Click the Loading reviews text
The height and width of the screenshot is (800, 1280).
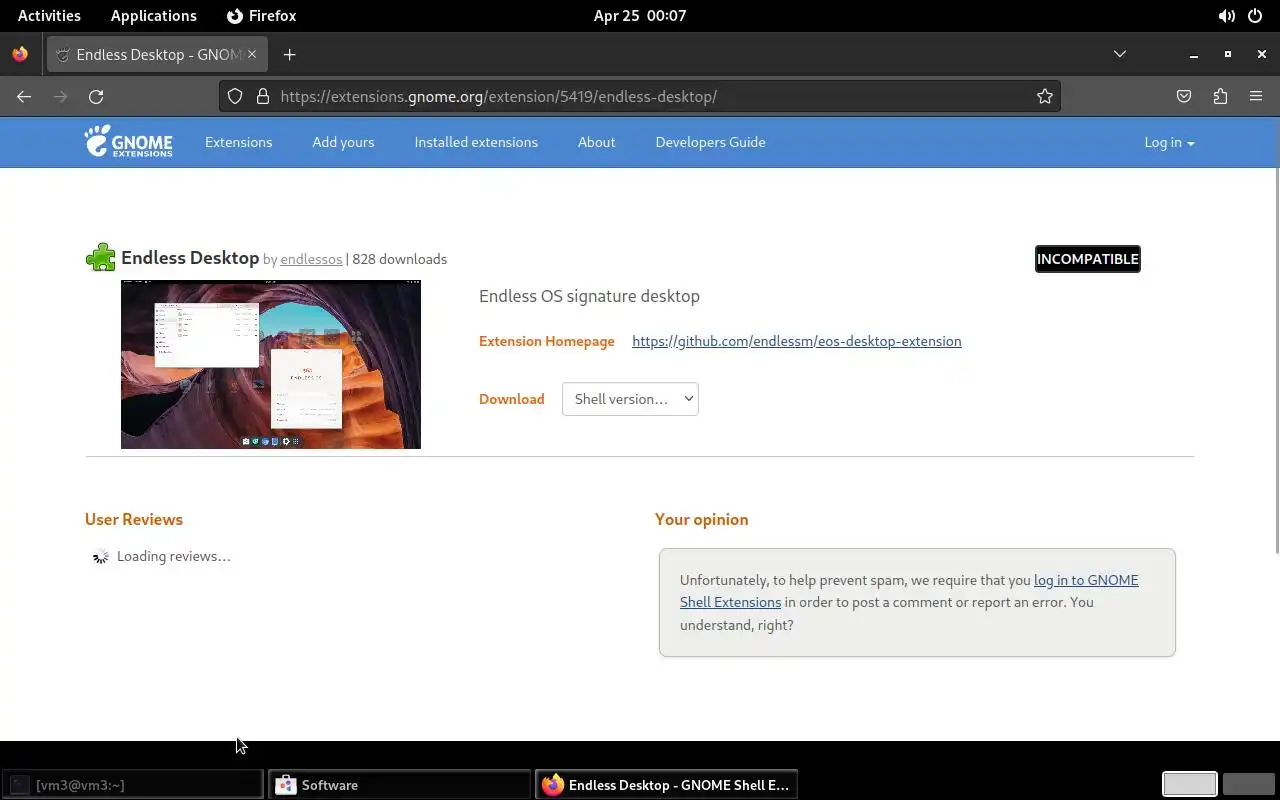click(x=174, y=556)
